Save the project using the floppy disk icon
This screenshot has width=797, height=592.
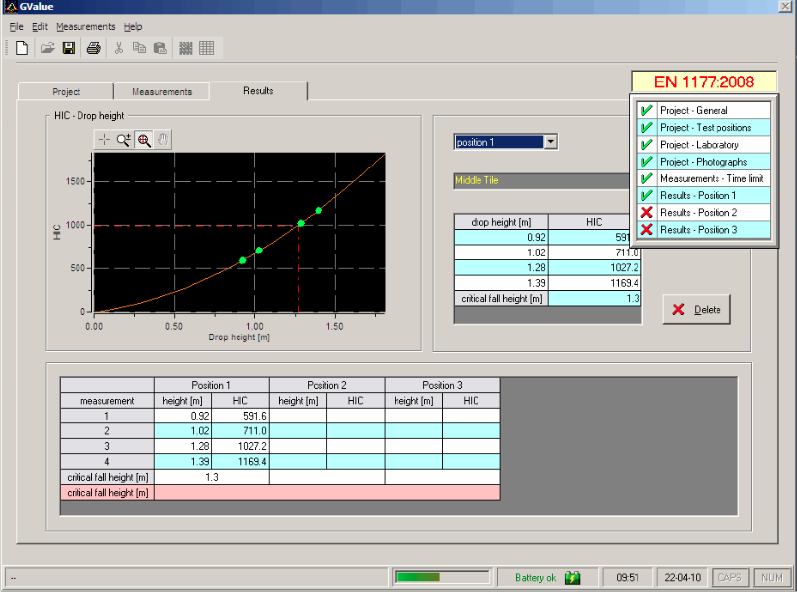click(69, 48)
